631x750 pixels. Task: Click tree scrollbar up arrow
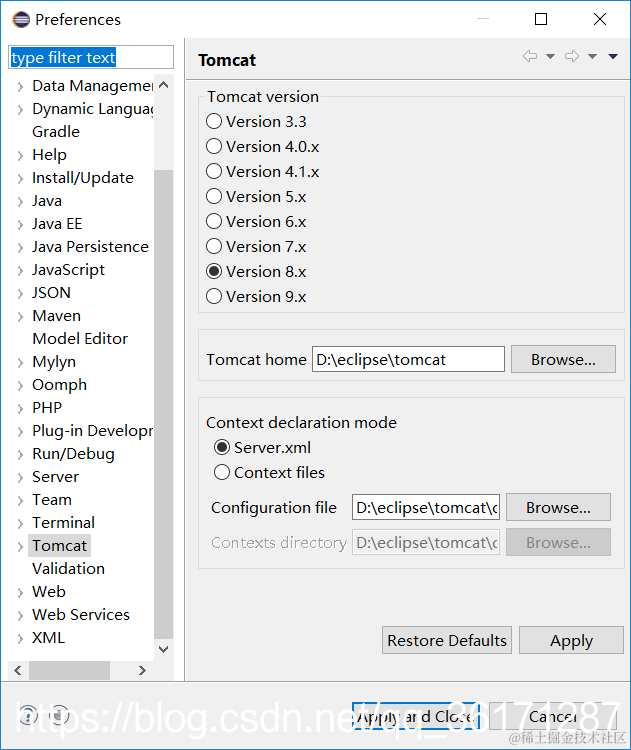[164, 85]
